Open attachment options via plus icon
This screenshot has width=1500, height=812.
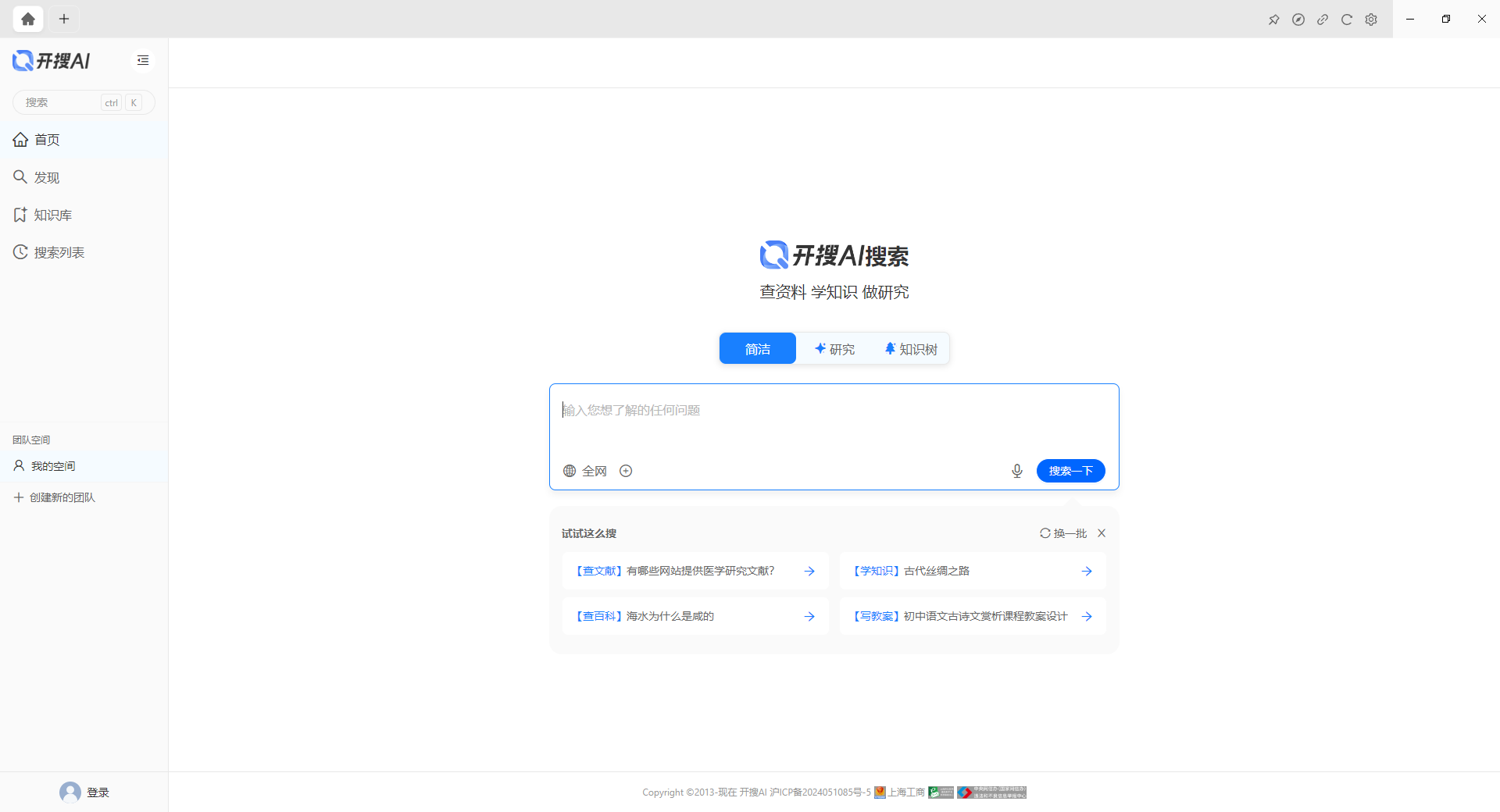(x=626, y=471)
